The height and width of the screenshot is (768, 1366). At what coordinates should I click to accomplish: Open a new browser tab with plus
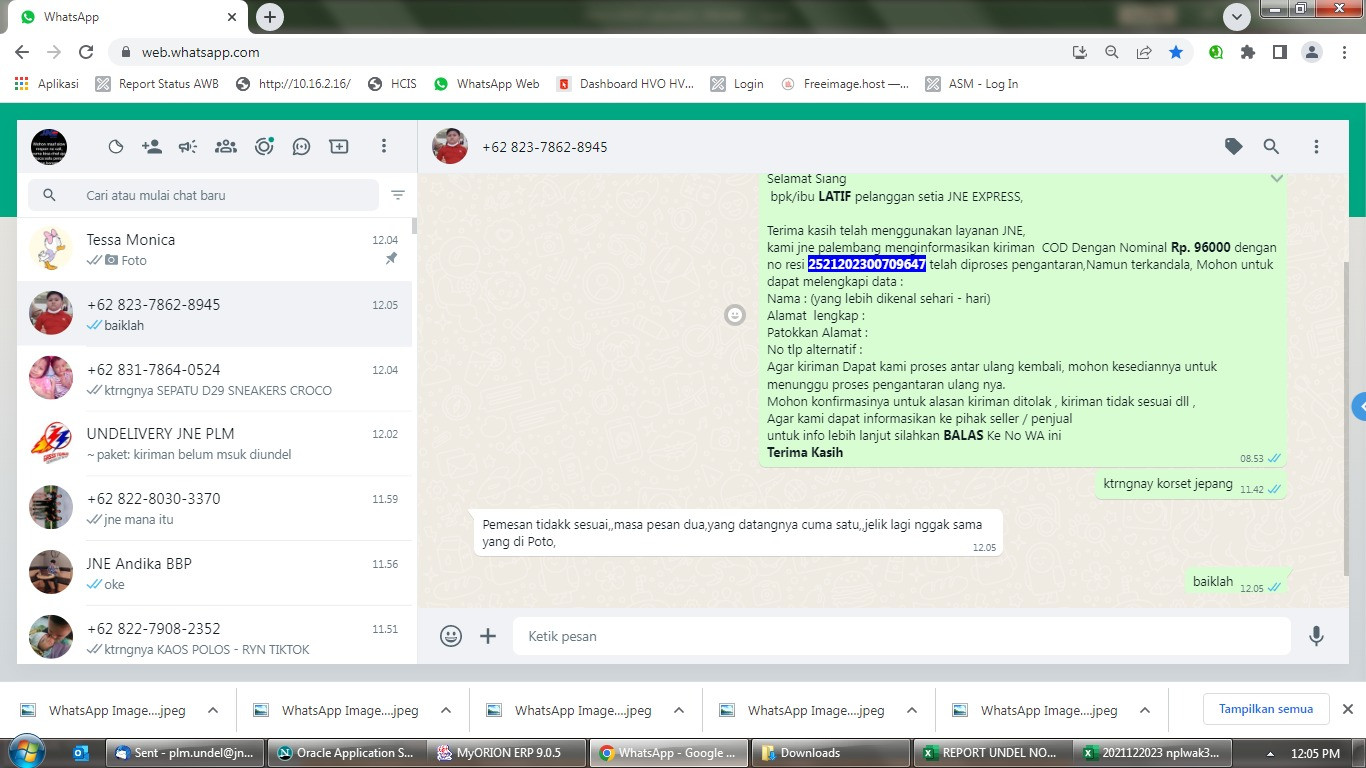coord(269,17)
